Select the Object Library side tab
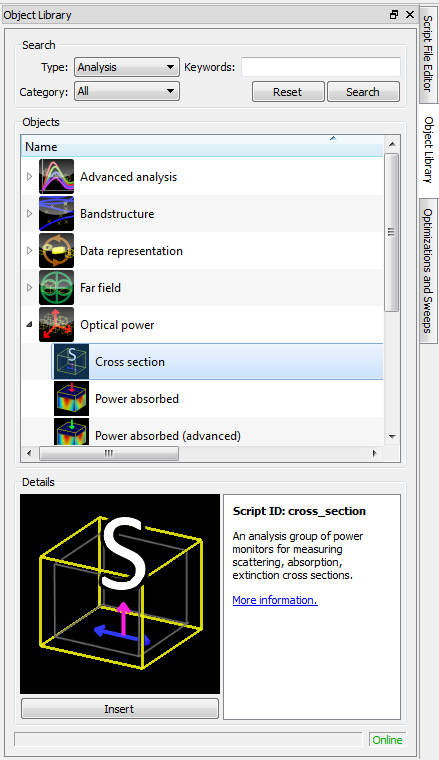439x760 pixels. (427, 150)
